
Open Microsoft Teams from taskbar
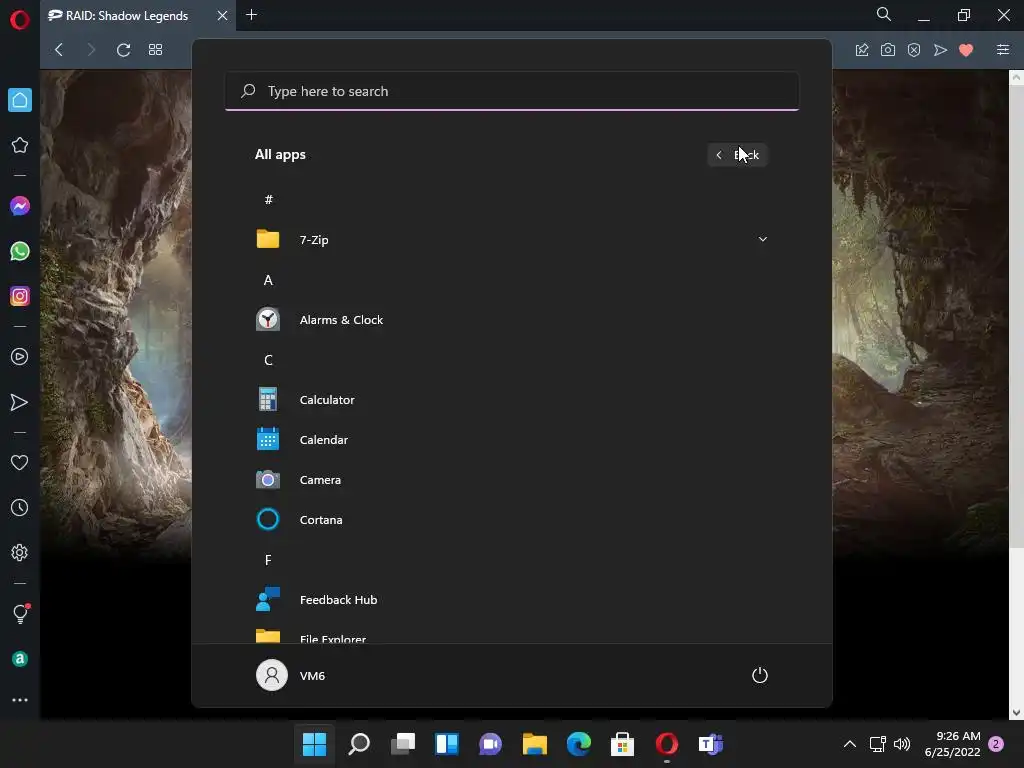click(711, 744)
